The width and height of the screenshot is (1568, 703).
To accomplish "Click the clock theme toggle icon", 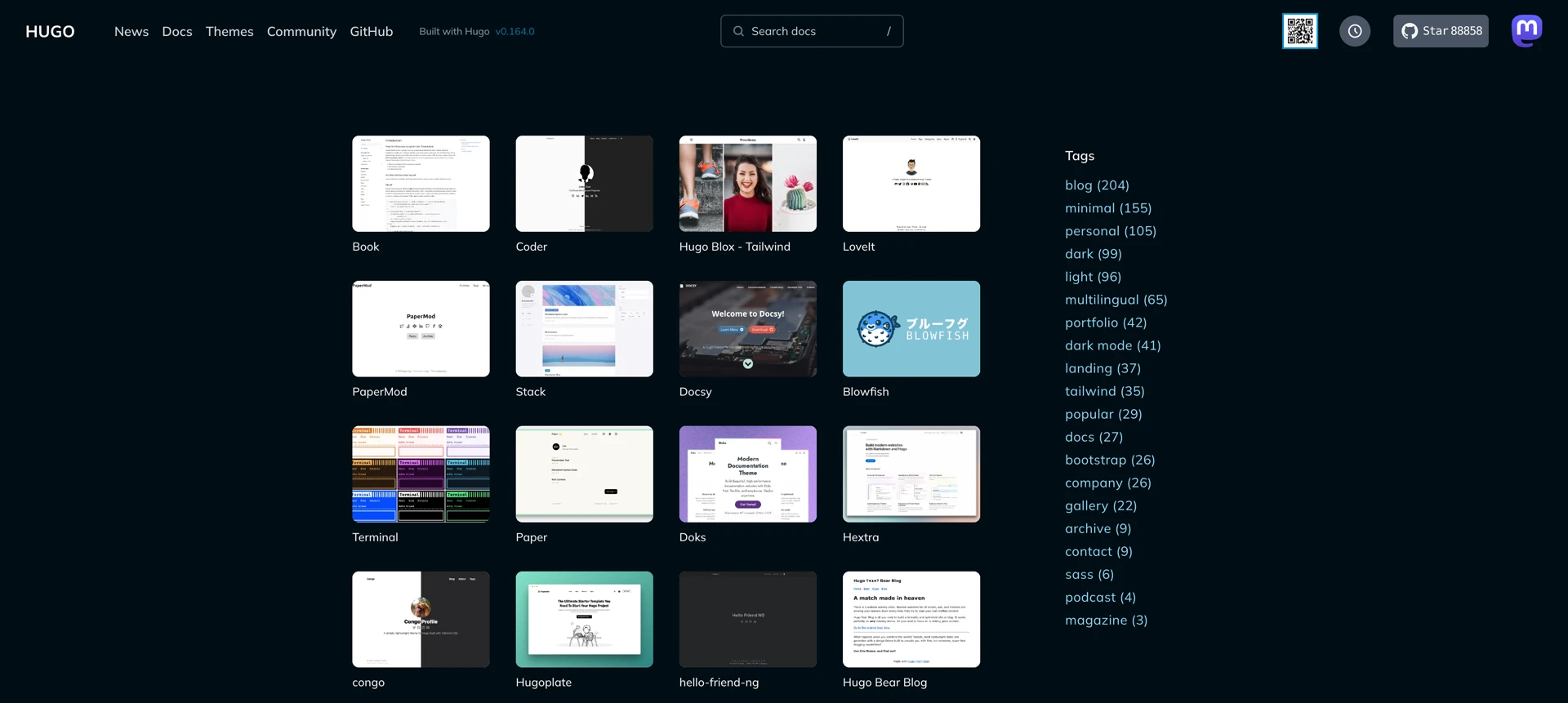I will 1355,31.
